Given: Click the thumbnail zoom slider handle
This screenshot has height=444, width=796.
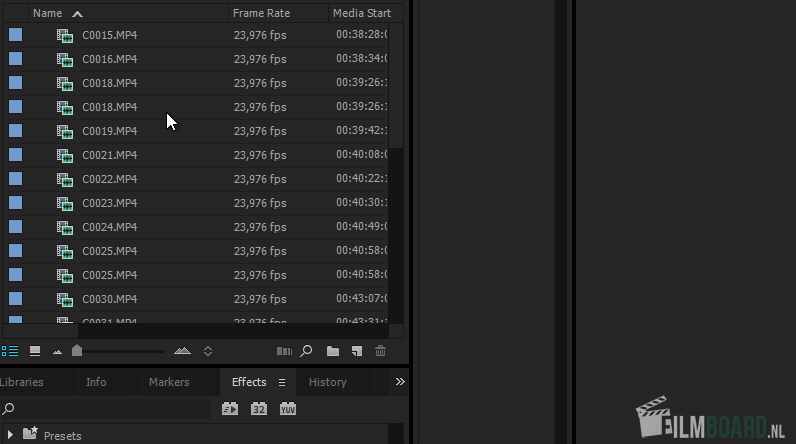Looking at the screenshot, I should tap(77, 350).
